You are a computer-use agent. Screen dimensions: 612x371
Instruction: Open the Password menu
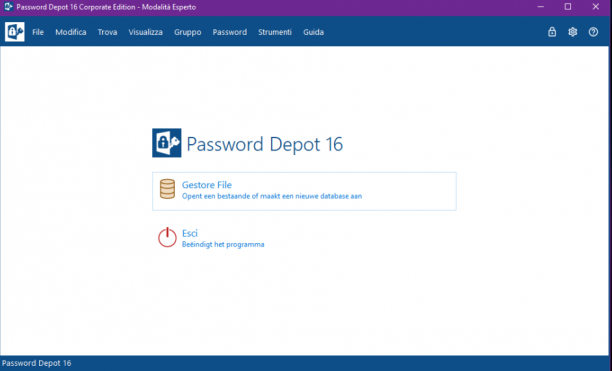coord(230,32)
